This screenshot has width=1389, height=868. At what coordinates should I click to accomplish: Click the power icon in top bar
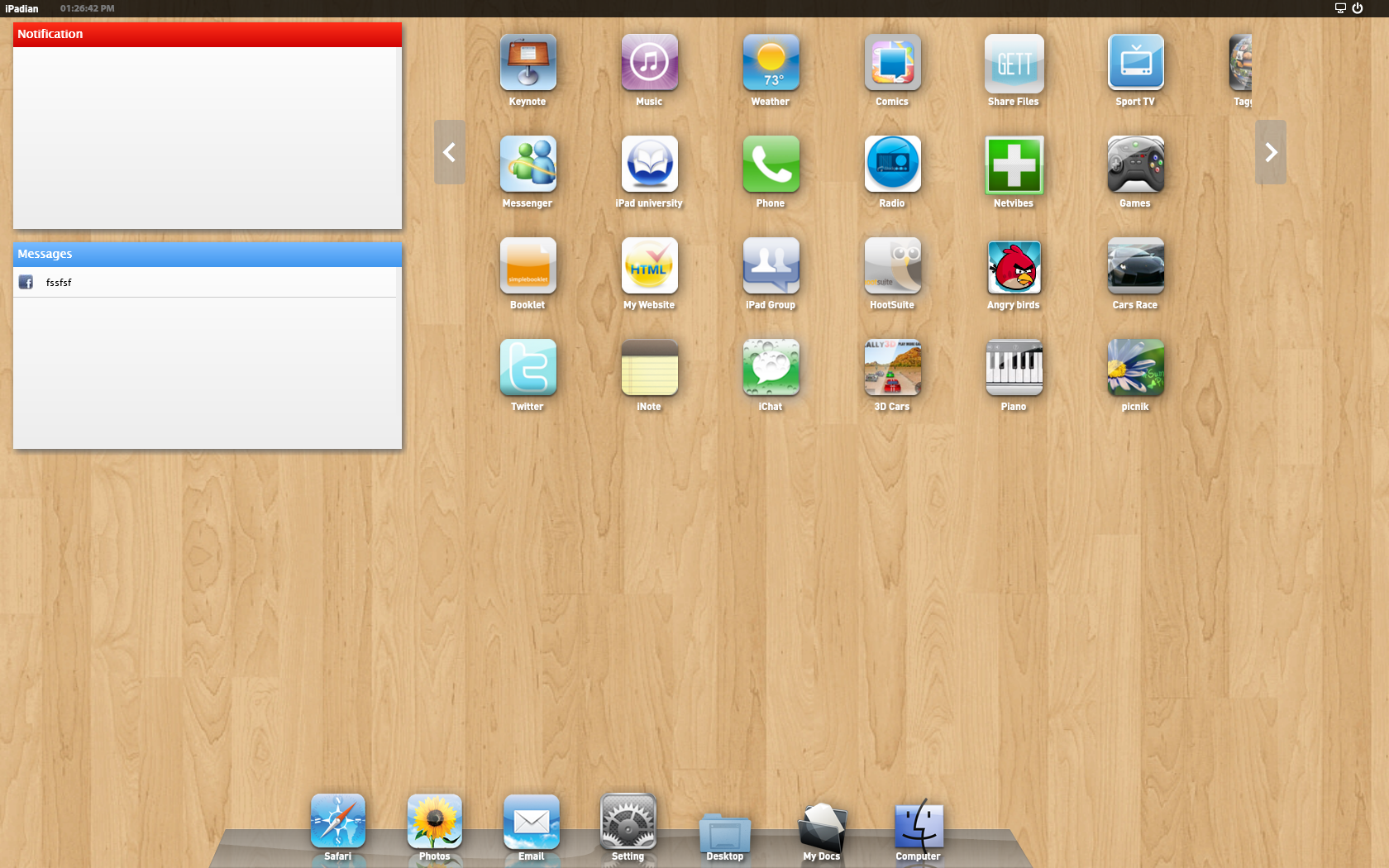(x=1358, y=8)
